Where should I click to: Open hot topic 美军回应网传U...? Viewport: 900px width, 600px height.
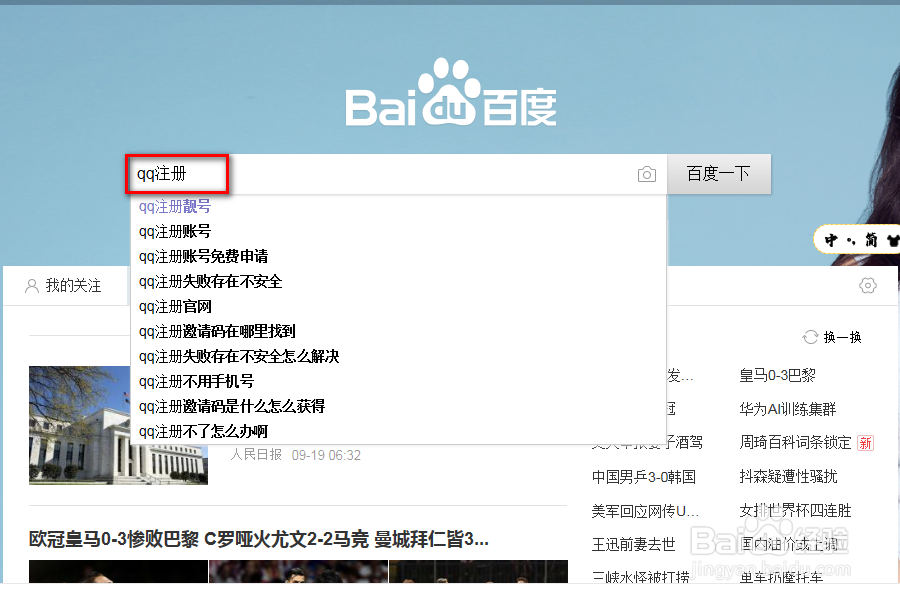645,510
